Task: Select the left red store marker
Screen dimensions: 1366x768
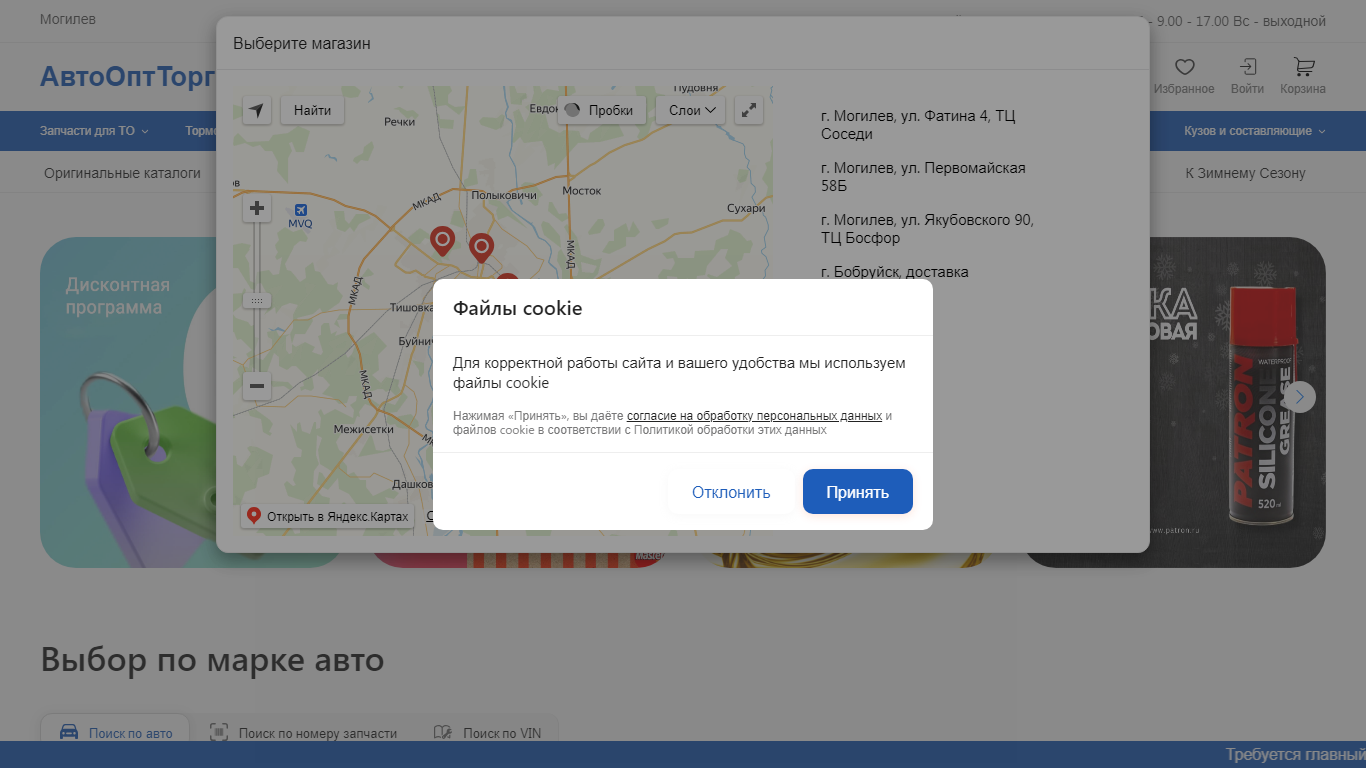Action: (x=442, y=241)
